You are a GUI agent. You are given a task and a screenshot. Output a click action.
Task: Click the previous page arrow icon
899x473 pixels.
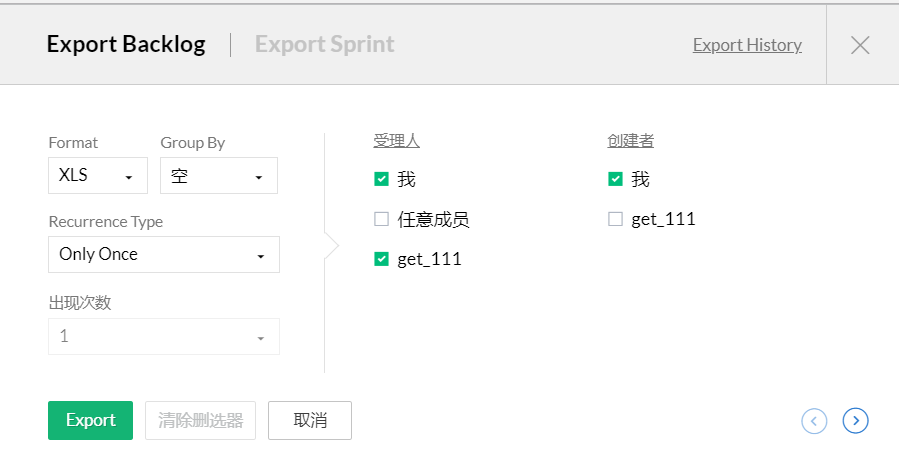pyautogui.click(x=814, y=421)
